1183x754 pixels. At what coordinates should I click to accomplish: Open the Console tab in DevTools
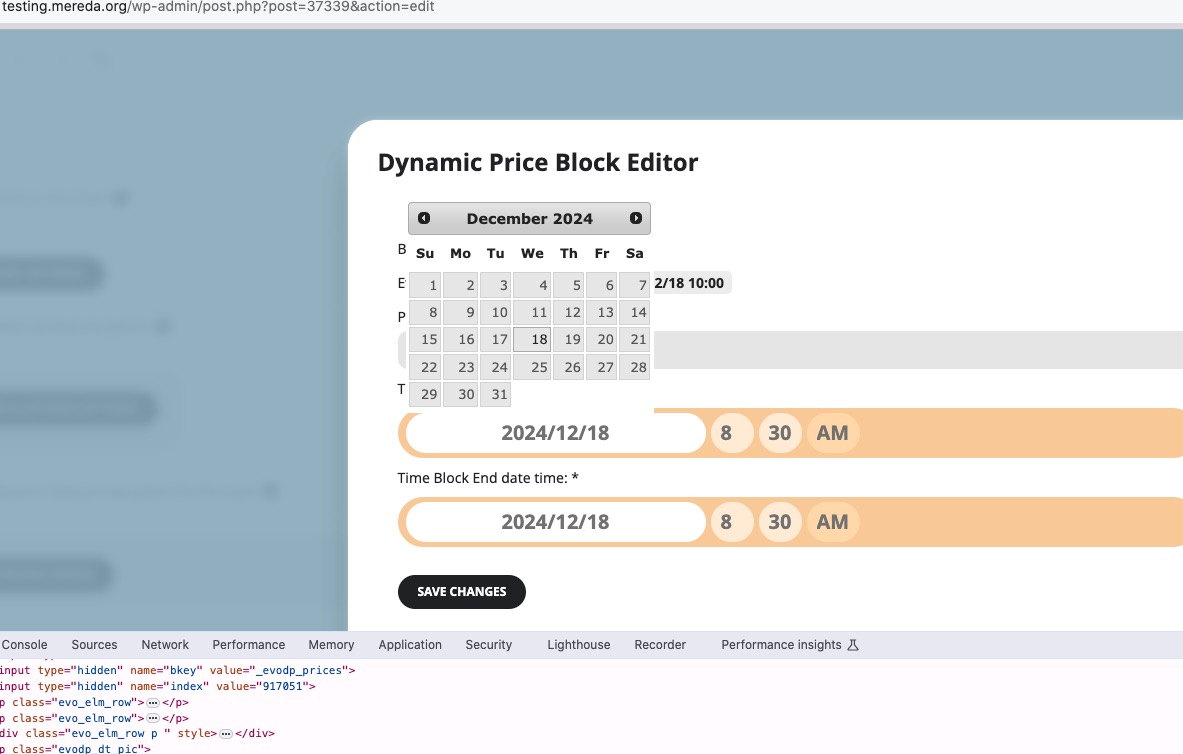[x=24, y=645]
